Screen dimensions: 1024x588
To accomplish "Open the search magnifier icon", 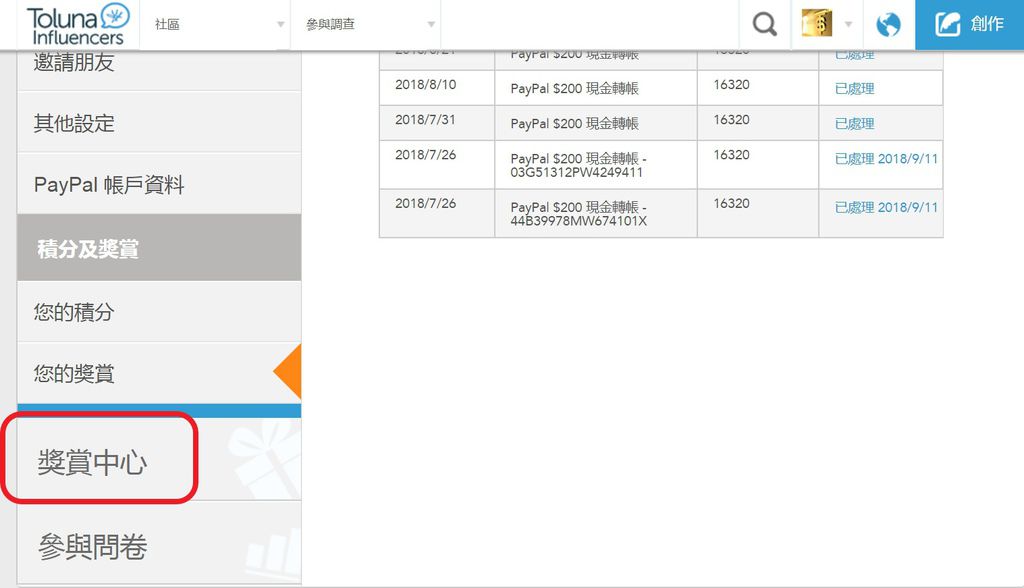I will pos(764,24).
